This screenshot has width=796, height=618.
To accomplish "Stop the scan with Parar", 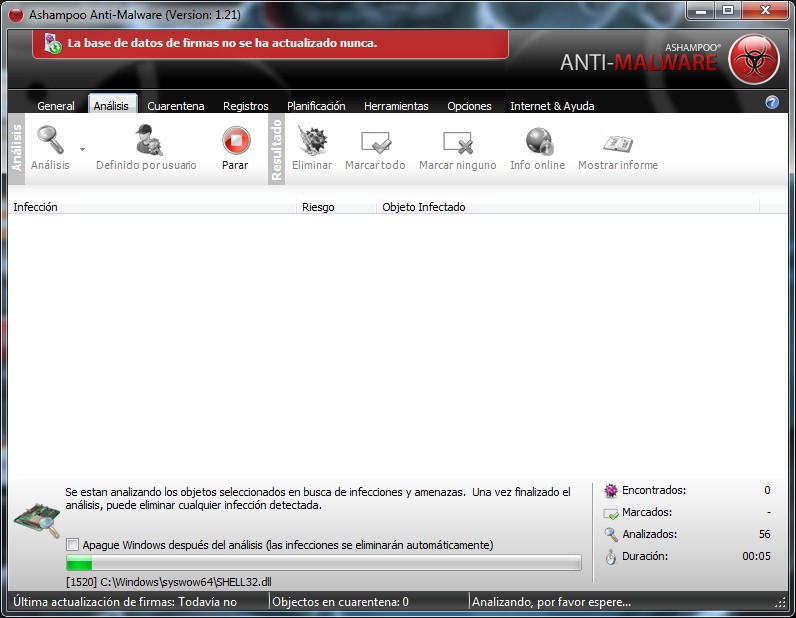I will coord(236,147).
